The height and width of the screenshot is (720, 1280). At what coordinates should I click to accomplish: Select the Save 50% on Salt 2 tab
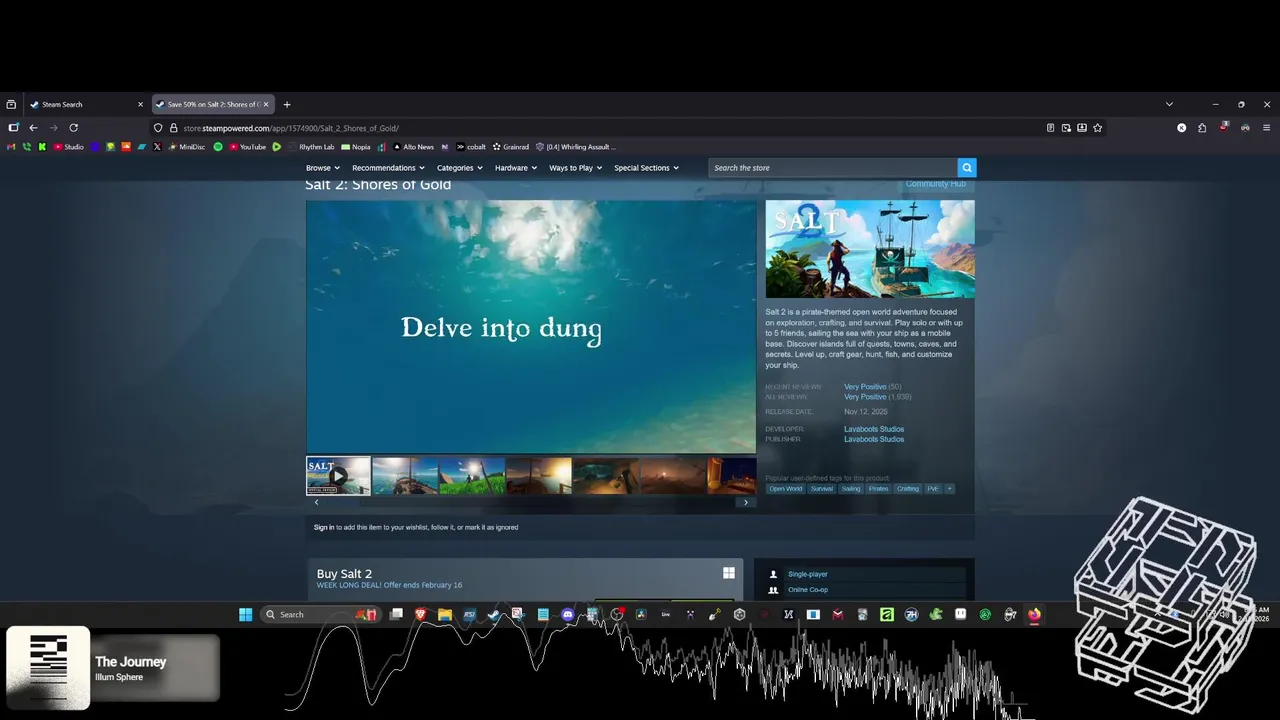pyautogui.click(x=212, y=104)
